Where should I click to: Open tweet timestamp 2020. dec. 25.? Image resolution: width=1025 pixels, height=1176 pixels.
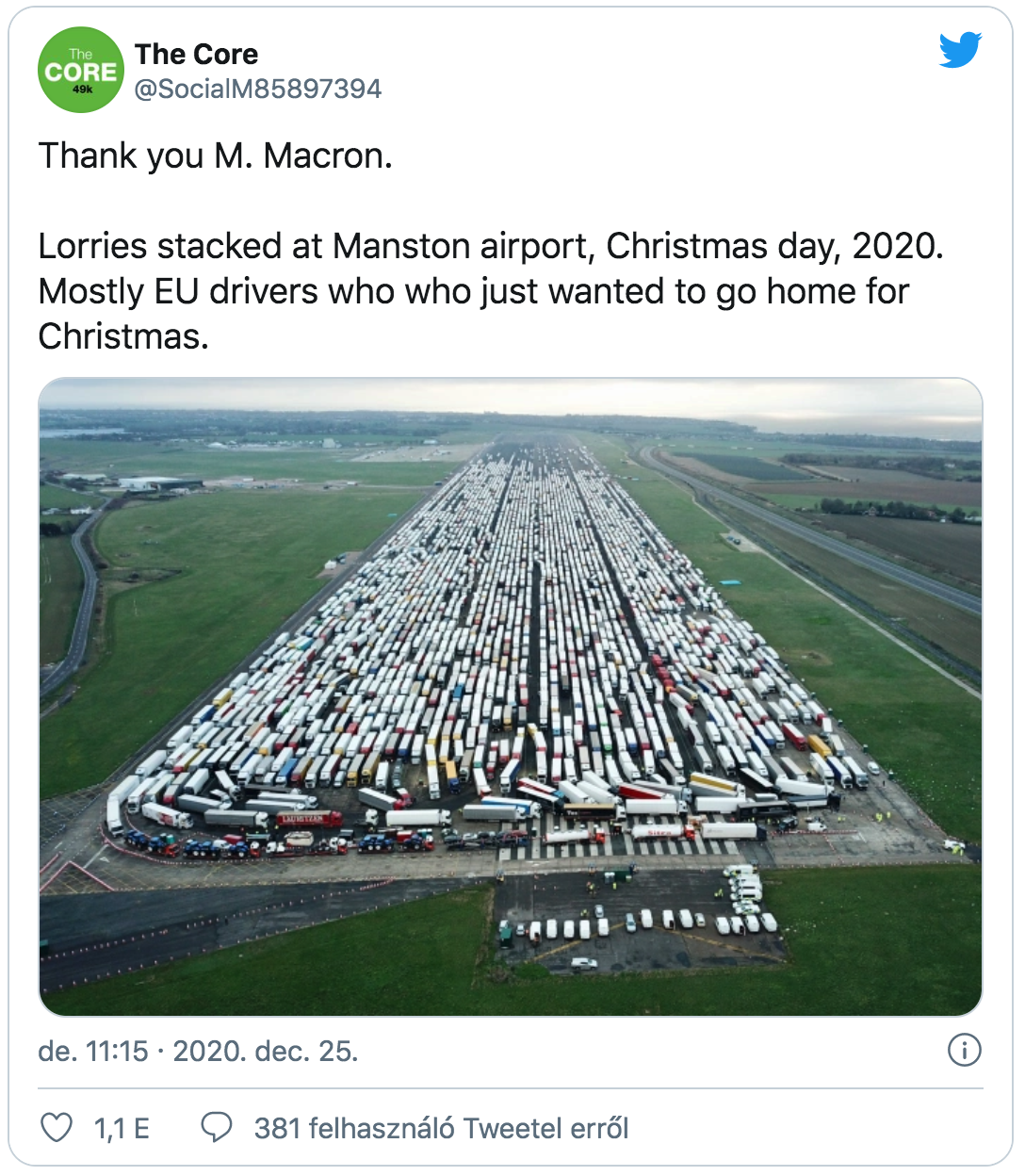coord(266,1051)
